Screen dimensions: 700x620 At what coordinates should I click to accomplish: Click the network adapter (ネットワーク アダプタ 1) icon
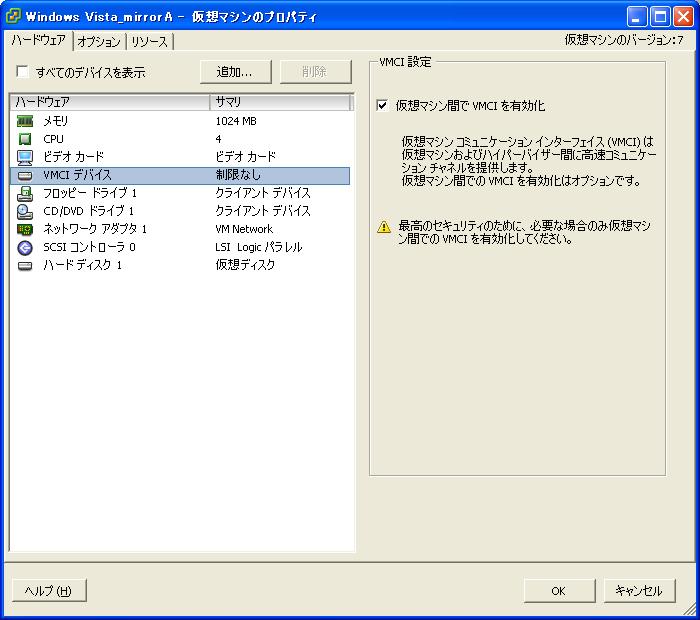point(25,229)
